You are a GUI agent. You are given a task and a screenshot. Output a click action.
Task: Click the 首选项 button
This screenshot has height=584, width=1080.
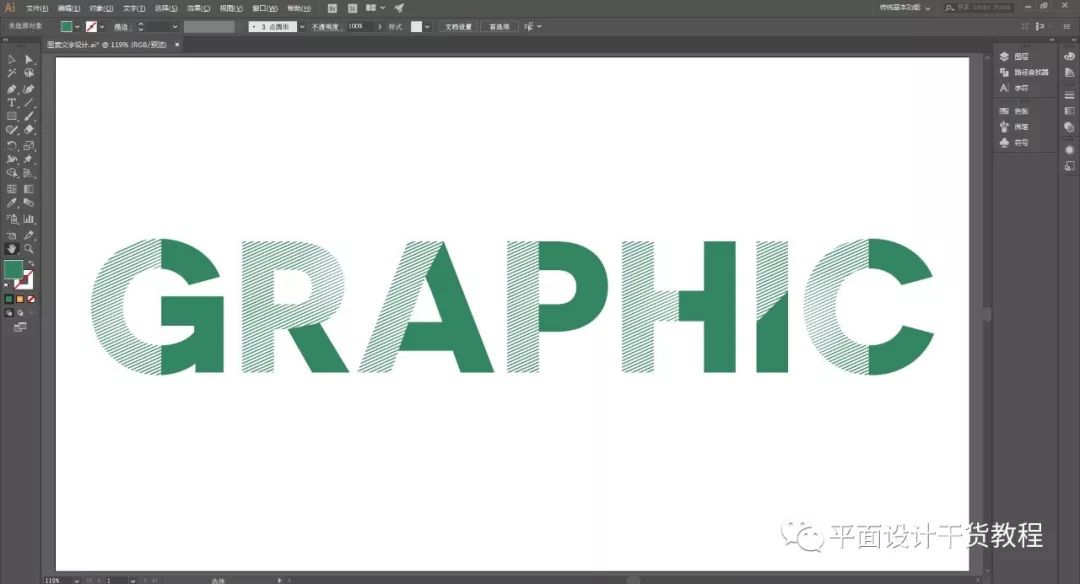tap(499, 27)
